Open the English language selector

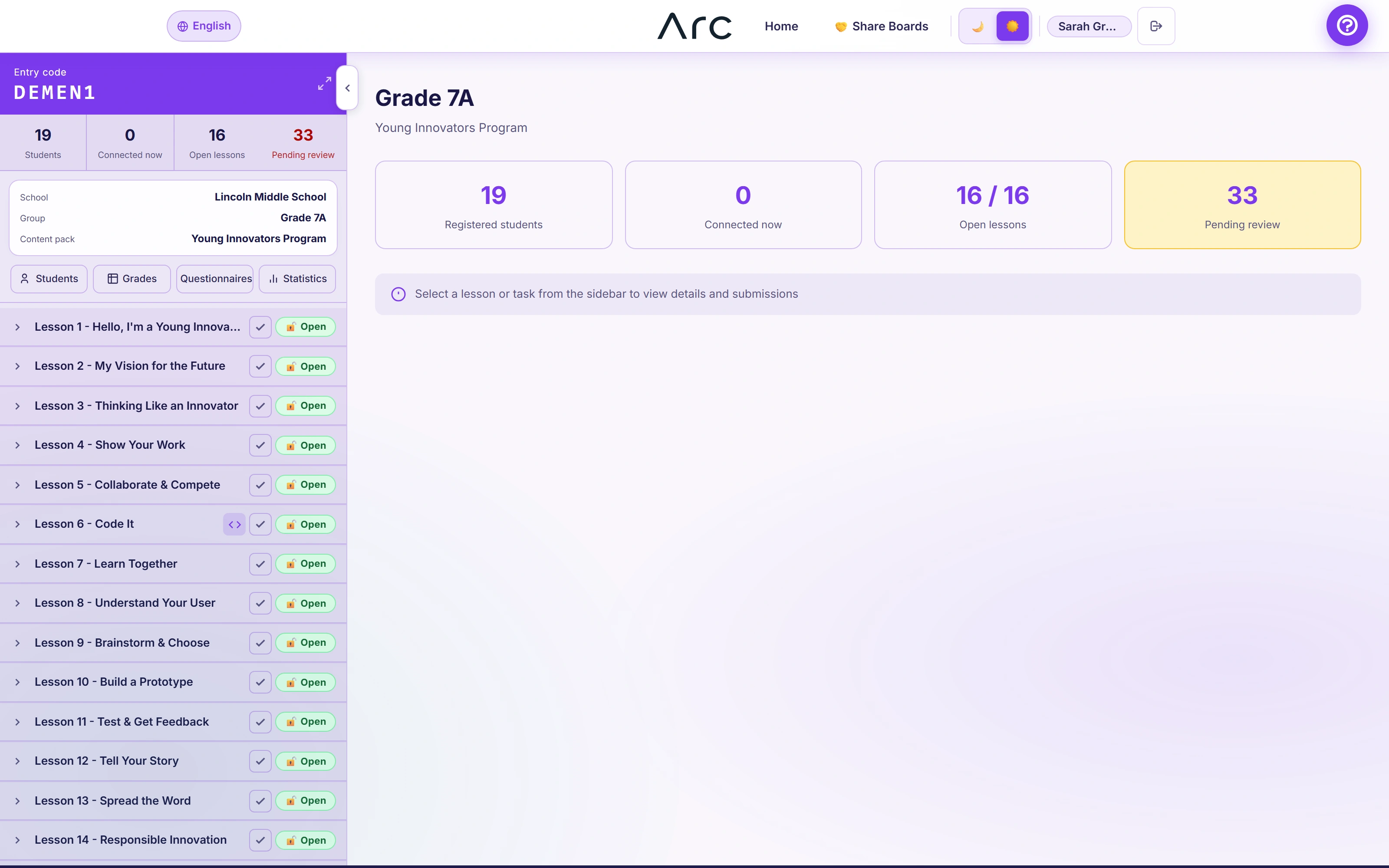(204, 26)
